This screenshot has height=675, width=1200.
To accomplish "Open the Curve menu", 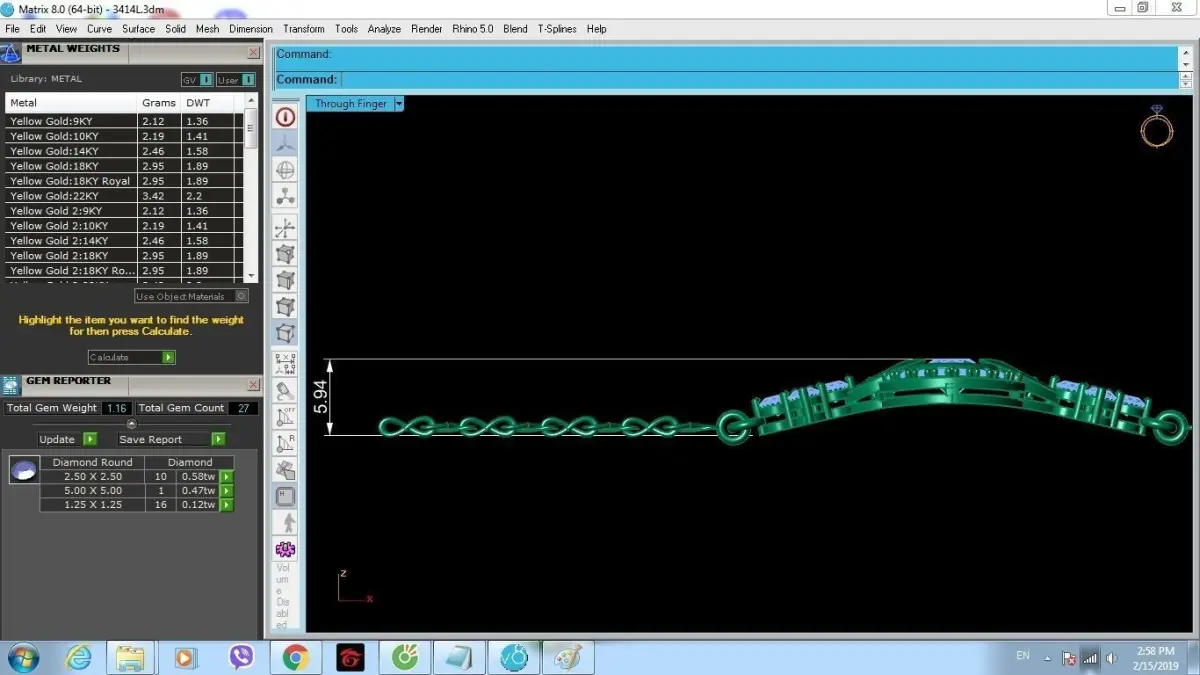I will point(99,29).
